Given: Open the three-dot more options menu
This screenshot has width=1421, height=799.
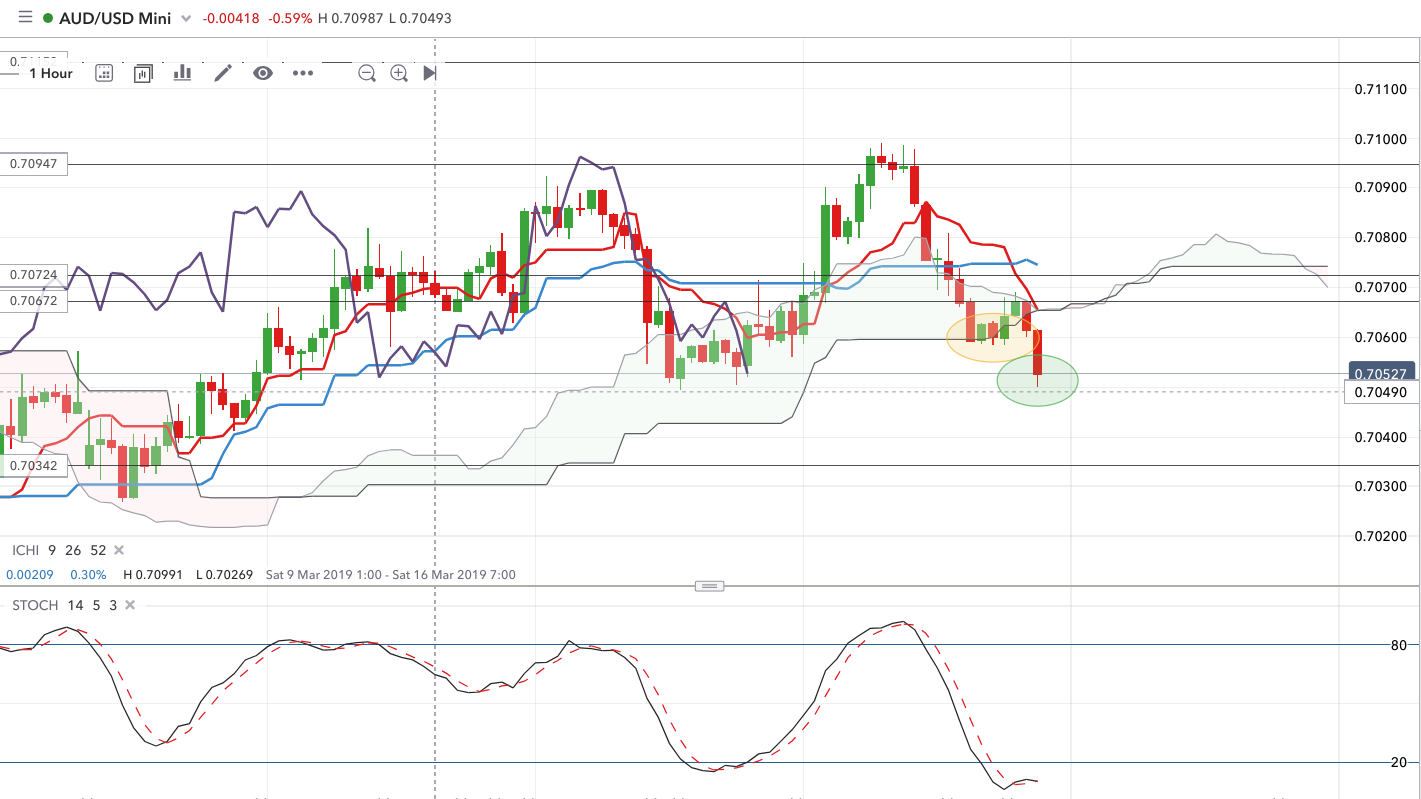Looking at the screenshot, I should (302, 73).
